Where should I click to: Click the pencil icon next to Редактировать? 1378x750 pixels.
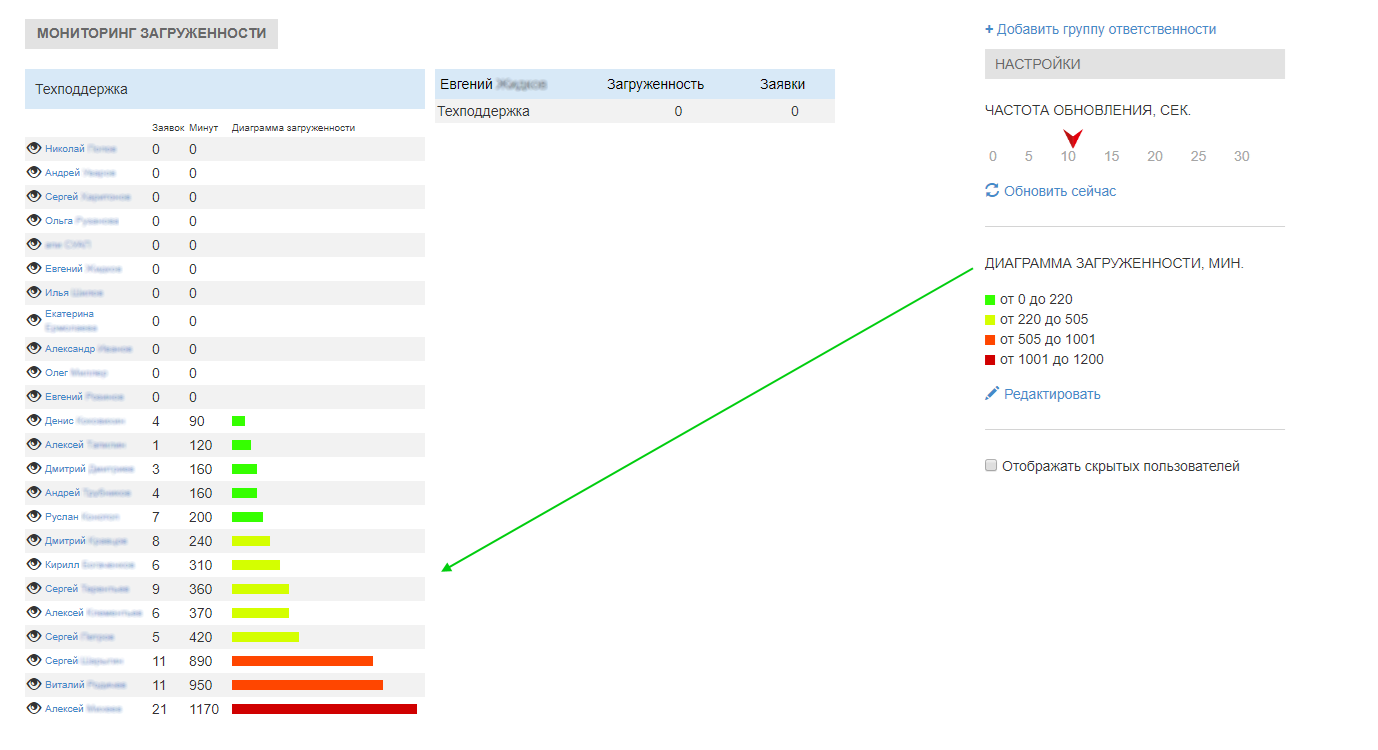tap(992, 394)
